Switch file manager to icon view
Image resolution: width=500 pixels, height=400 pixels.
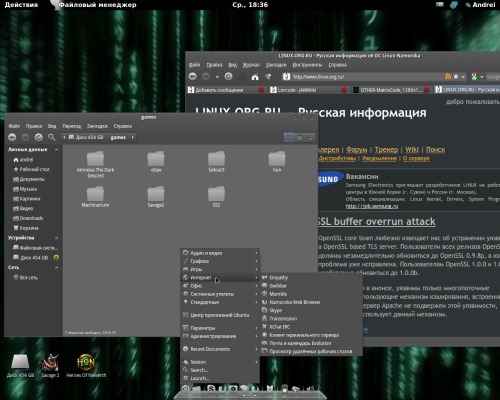click(289, 137)
